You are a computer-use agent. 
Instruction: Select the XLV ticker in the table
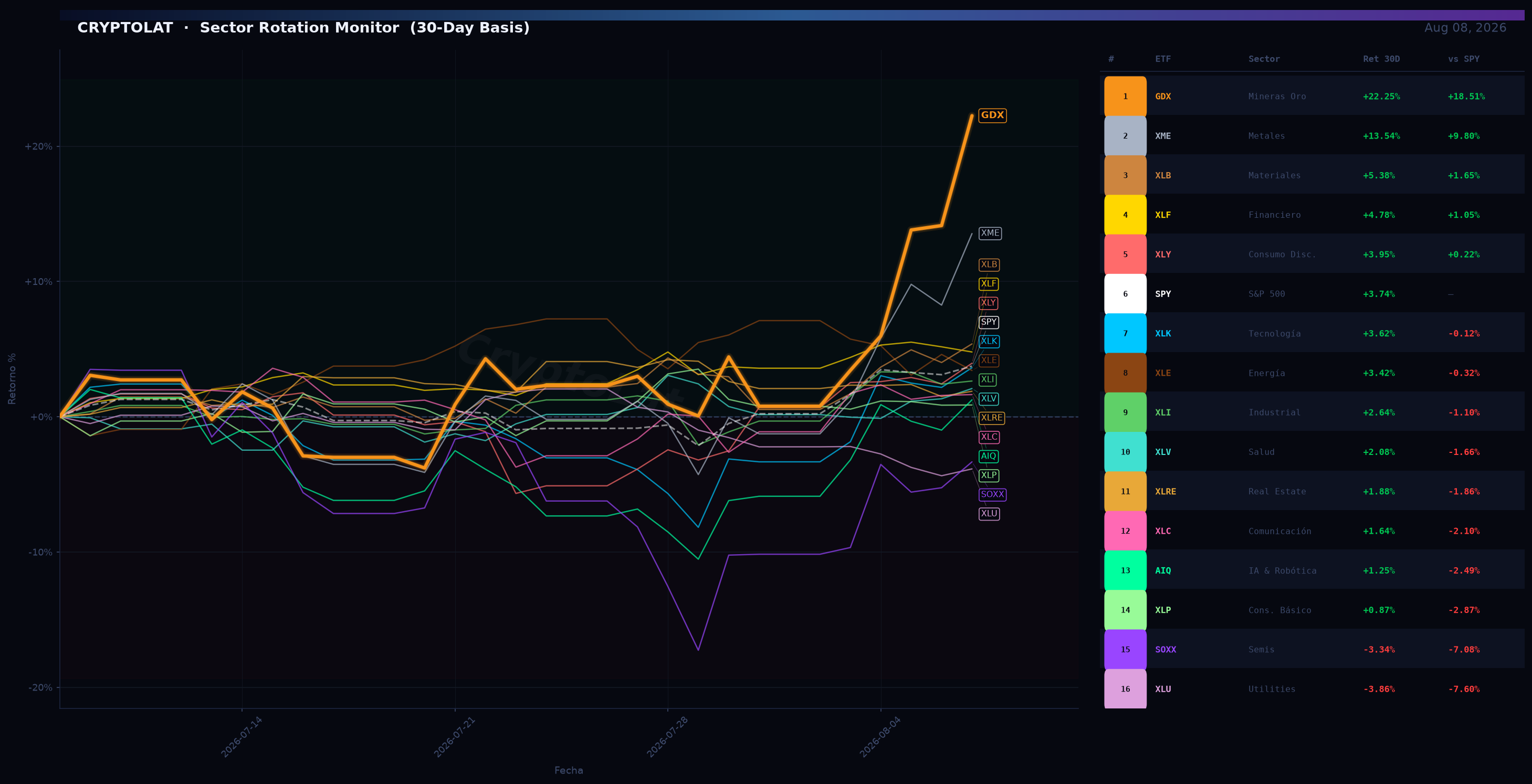[x=1163, y=452]
